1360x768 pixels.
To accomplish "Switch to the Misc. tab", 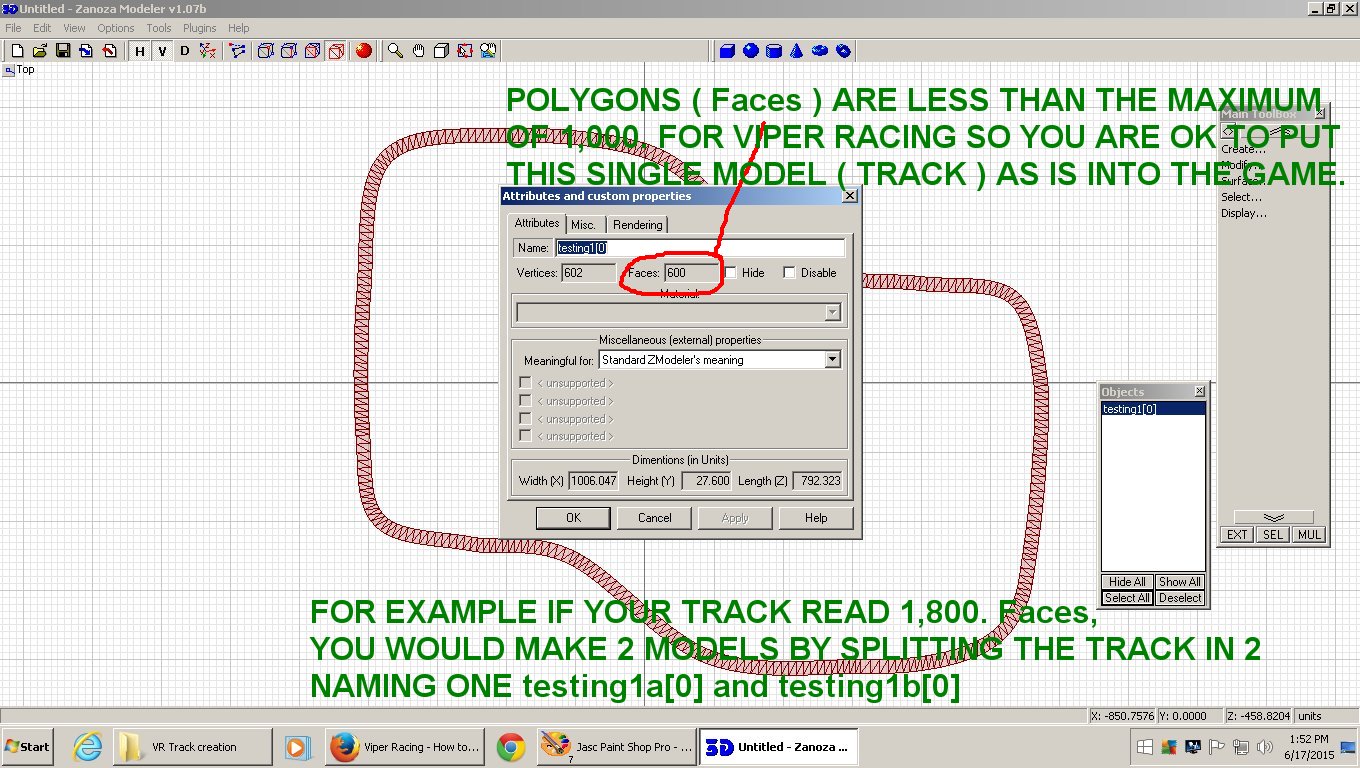I will [x=584, y=225].
